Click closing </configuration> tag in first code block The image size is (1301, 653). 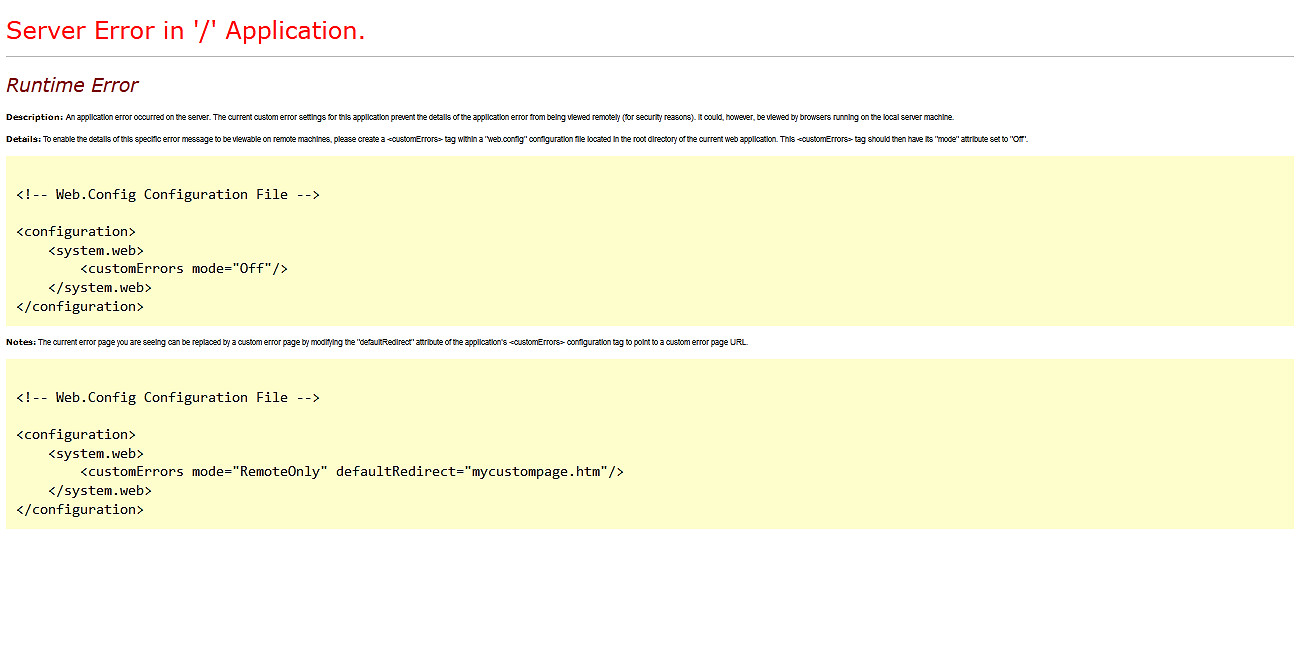pos(80,307)
